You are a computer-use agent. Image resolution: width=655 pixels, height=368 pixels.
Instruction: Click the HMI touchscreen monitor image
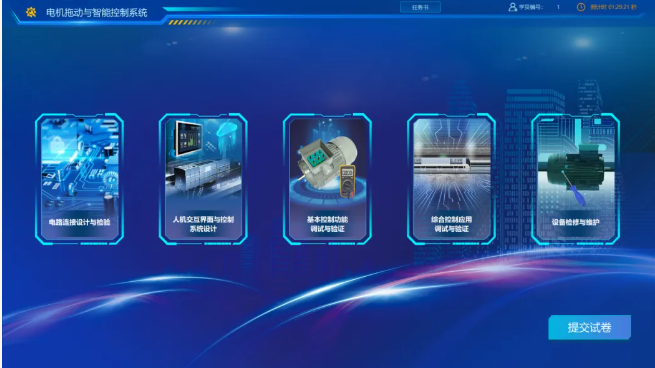pyautogui.click(x=189, y=139)
